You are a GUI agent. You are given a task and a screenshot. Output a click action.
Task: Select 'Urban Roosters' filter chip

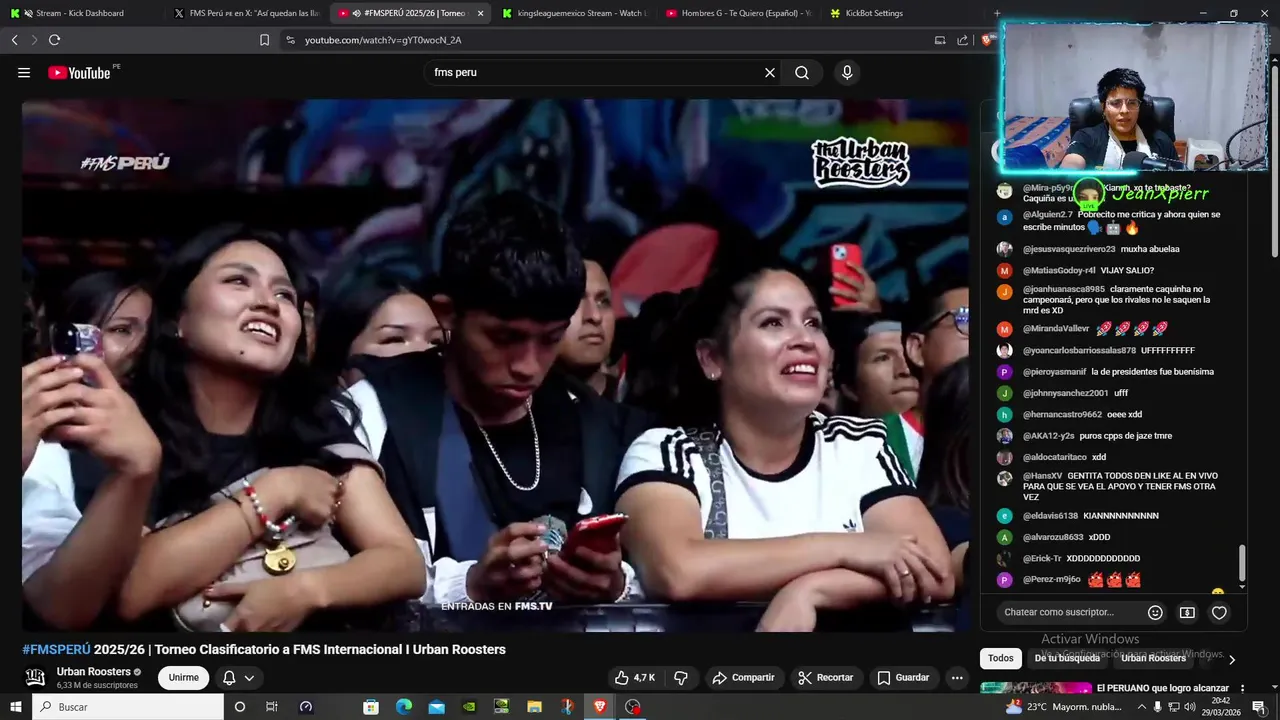click(x=1153, y=658)
